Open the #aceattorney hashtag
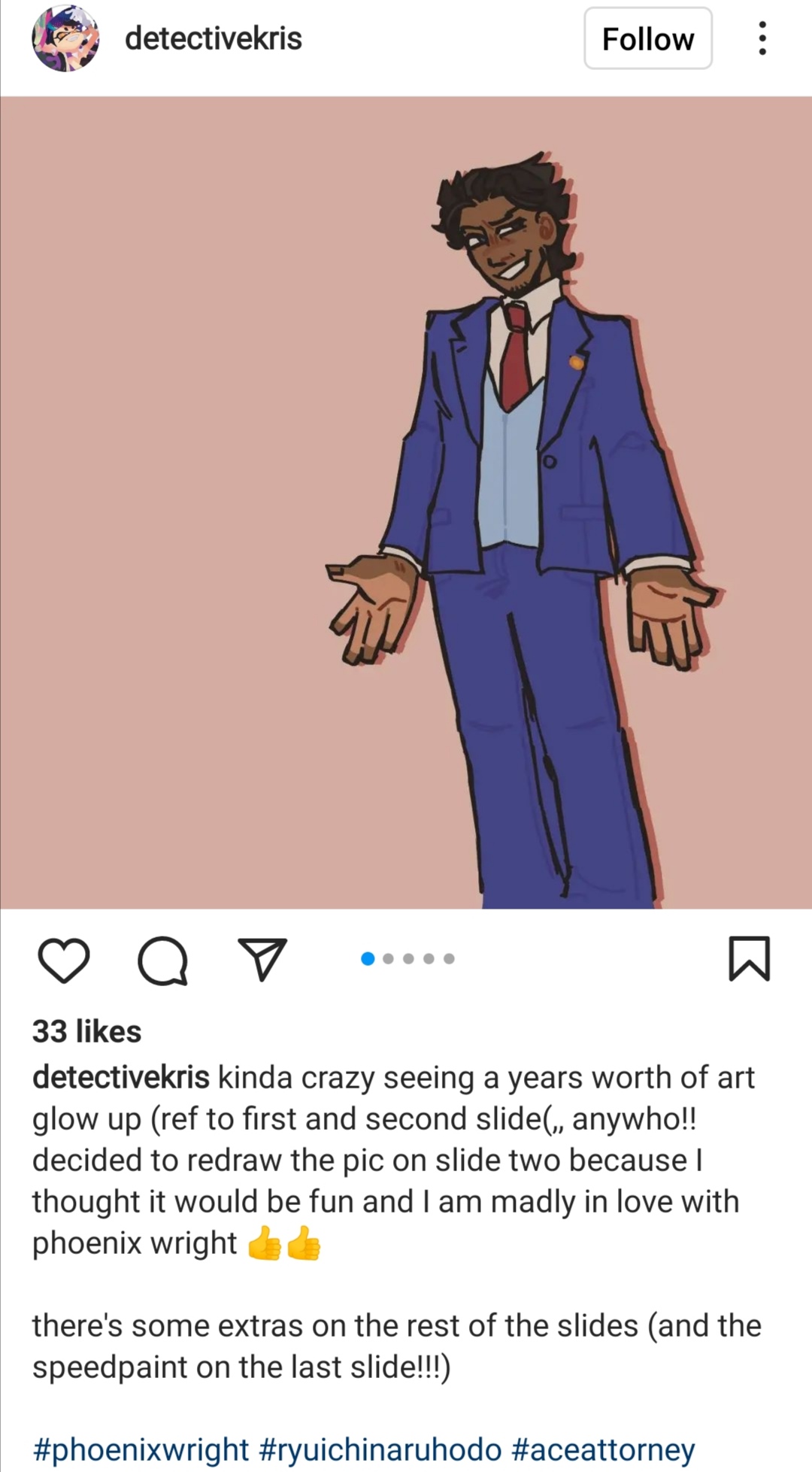The image size is (812, 1472). (x=603, y=1449)
